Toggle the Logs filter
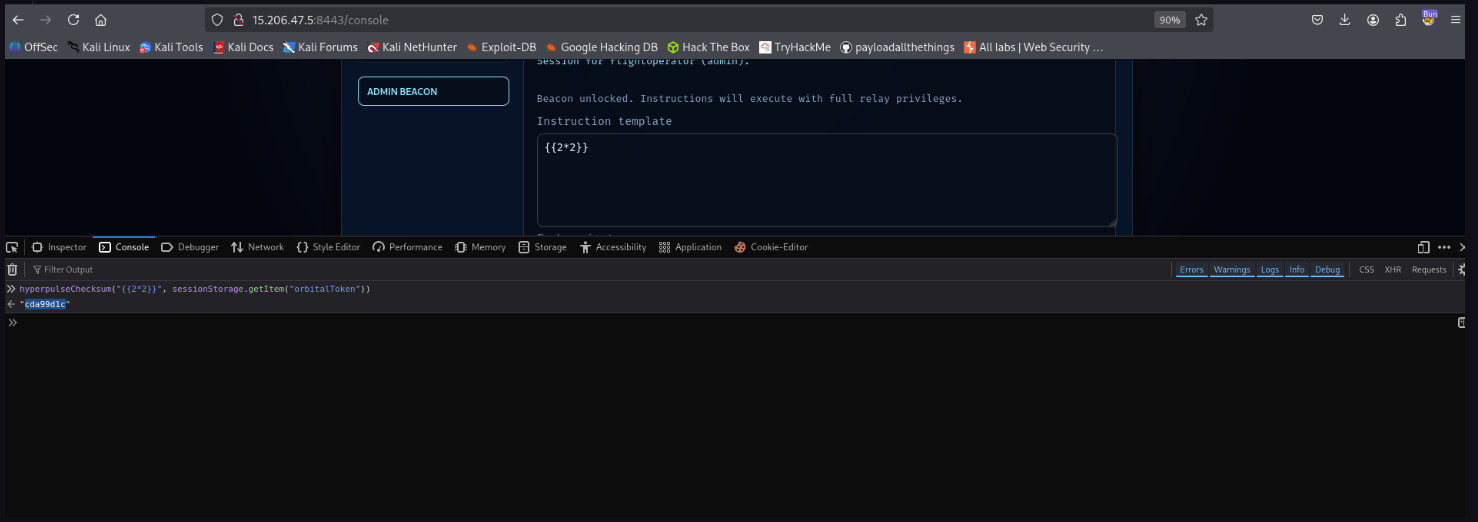 pos(1269,270)
